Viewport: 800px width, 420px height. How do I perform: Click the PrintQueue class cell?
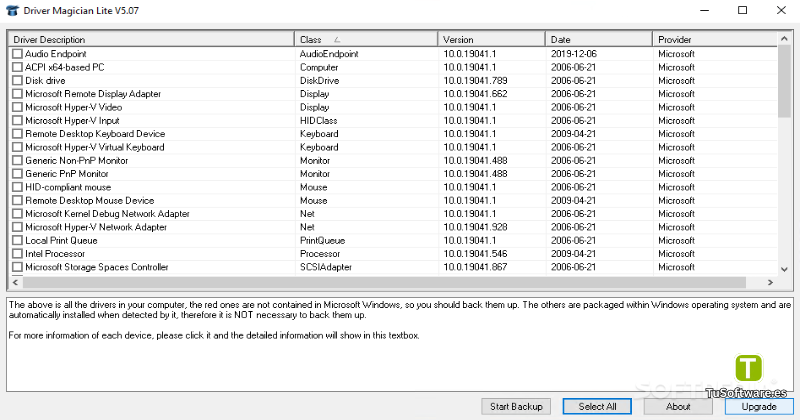tap(322, 240)
